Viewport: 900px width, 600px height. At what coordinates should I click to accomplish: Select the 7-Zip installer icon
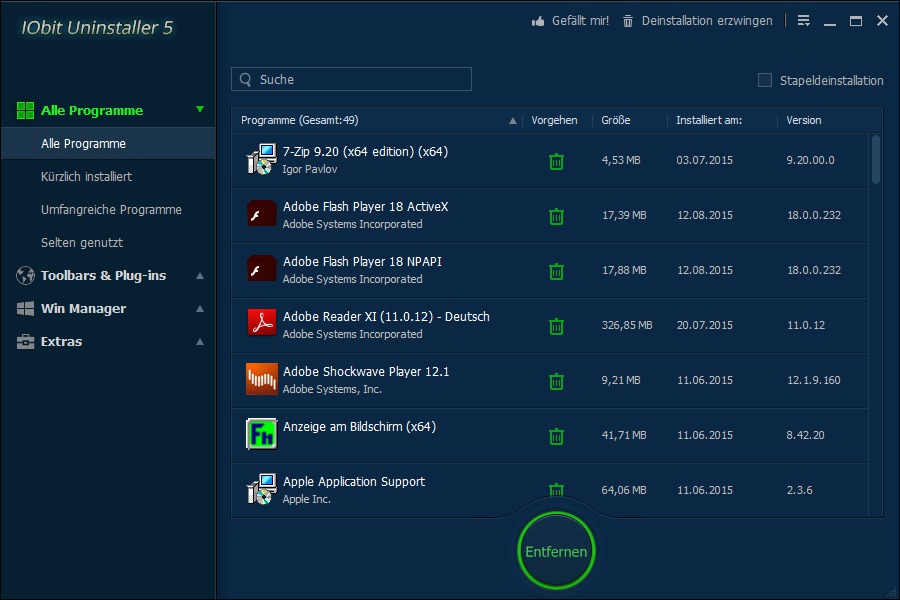coord(262,159)
